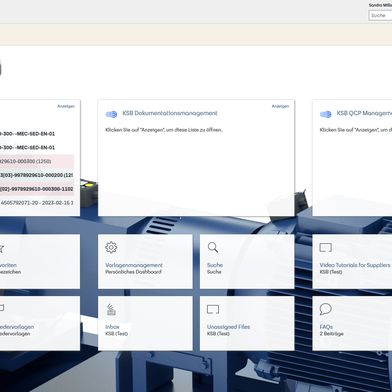Select row containing [03]-9978929610-000200
Image resolution: width=392 pixels, height=392 pixels.
click(x=37, y=175)
